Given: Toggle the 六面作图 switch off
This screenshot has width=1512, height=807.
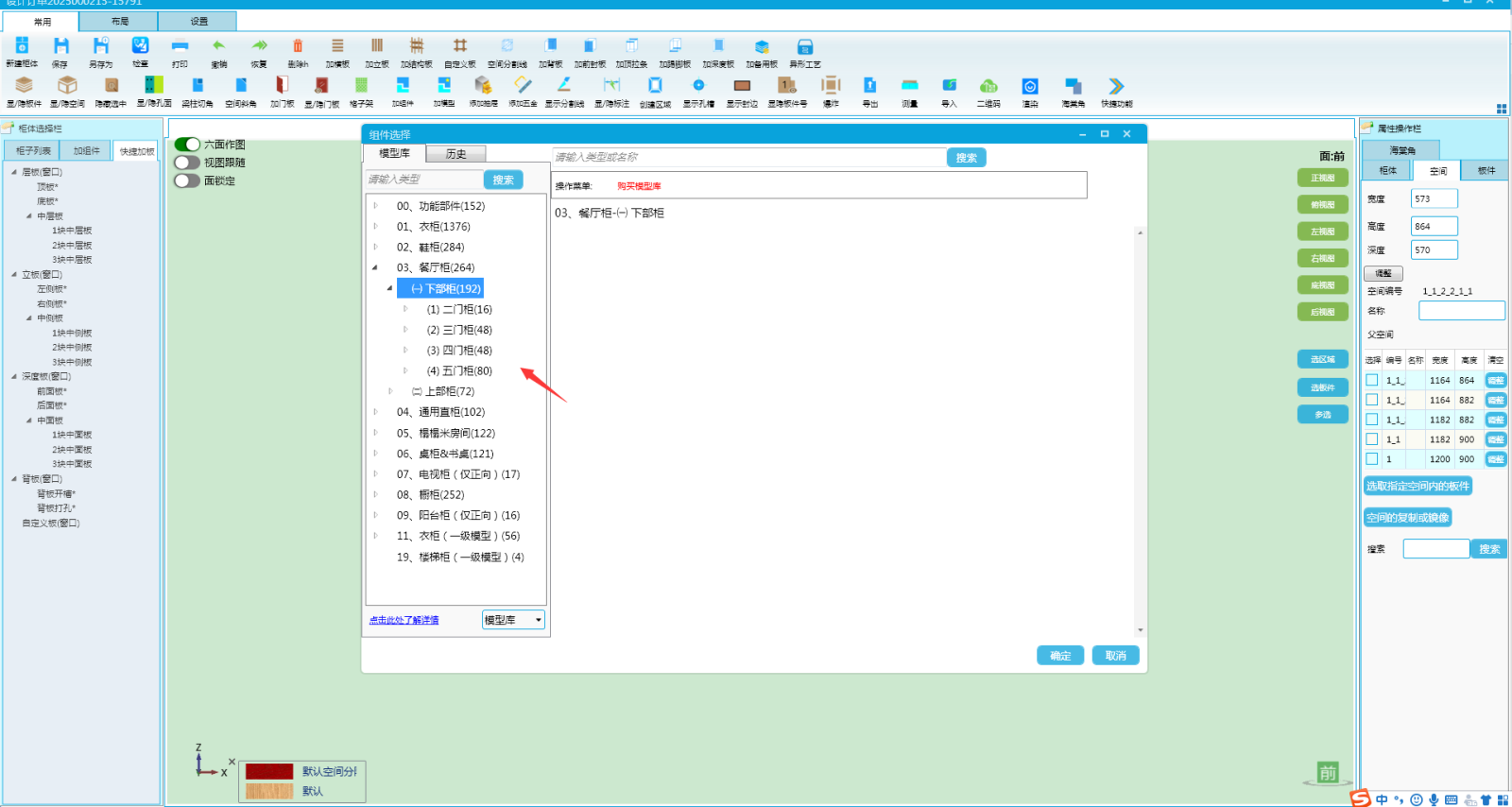Looking at the screenshot, I should (x=187, y=145).
